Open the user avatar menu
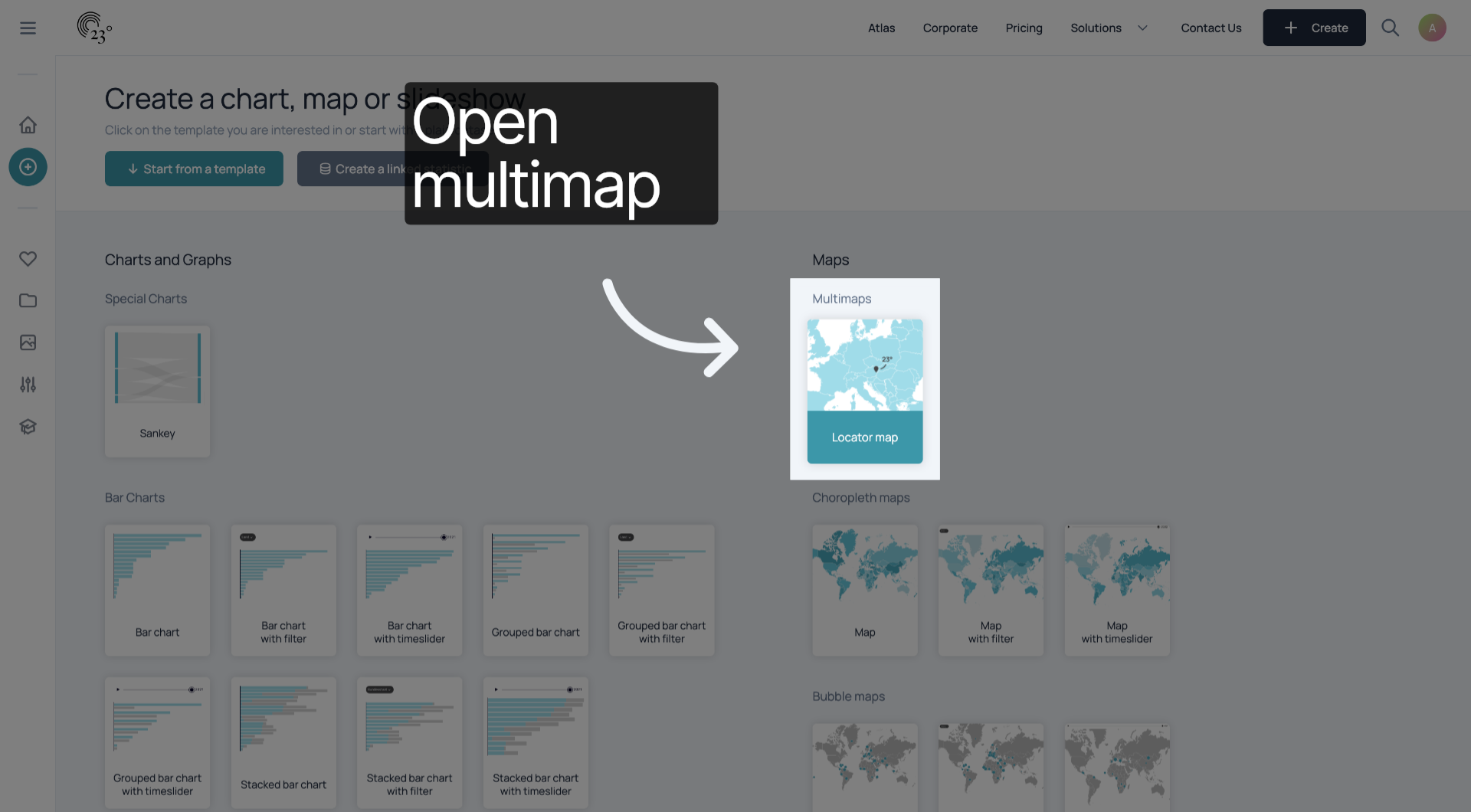 point(1432,28)
